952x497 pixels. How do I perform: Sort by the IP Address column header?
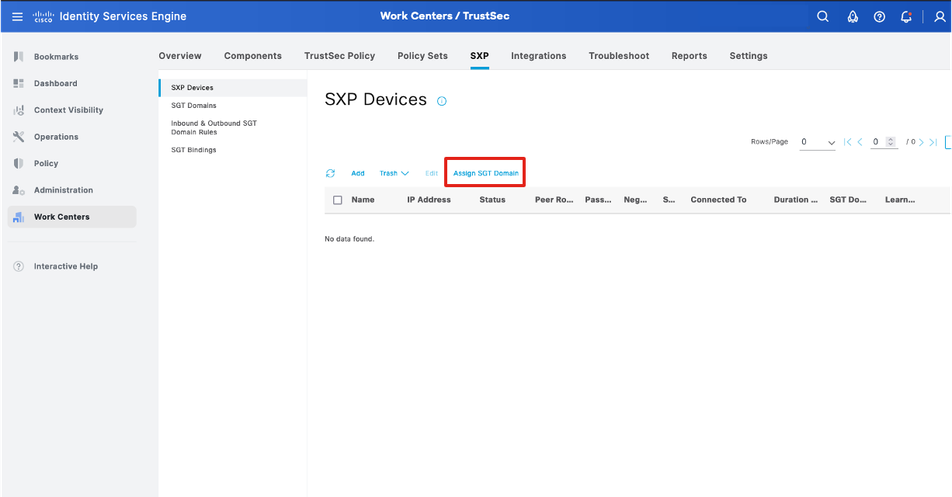point(429,200)
